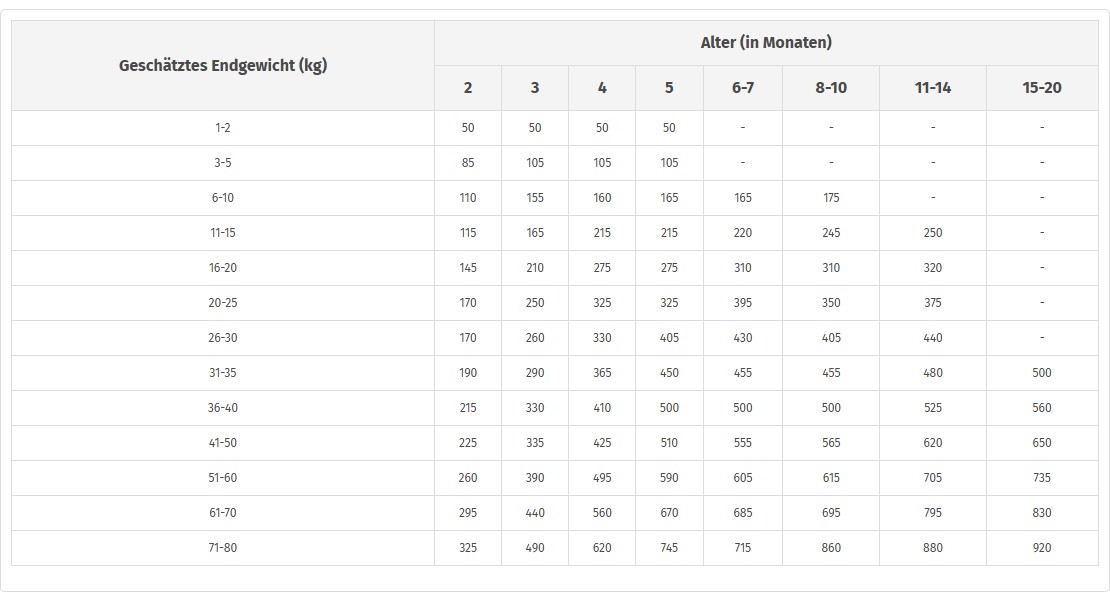1110x592 pixels.
Task: Click the 61-70 kg weight row label
Action: [223, 513]
